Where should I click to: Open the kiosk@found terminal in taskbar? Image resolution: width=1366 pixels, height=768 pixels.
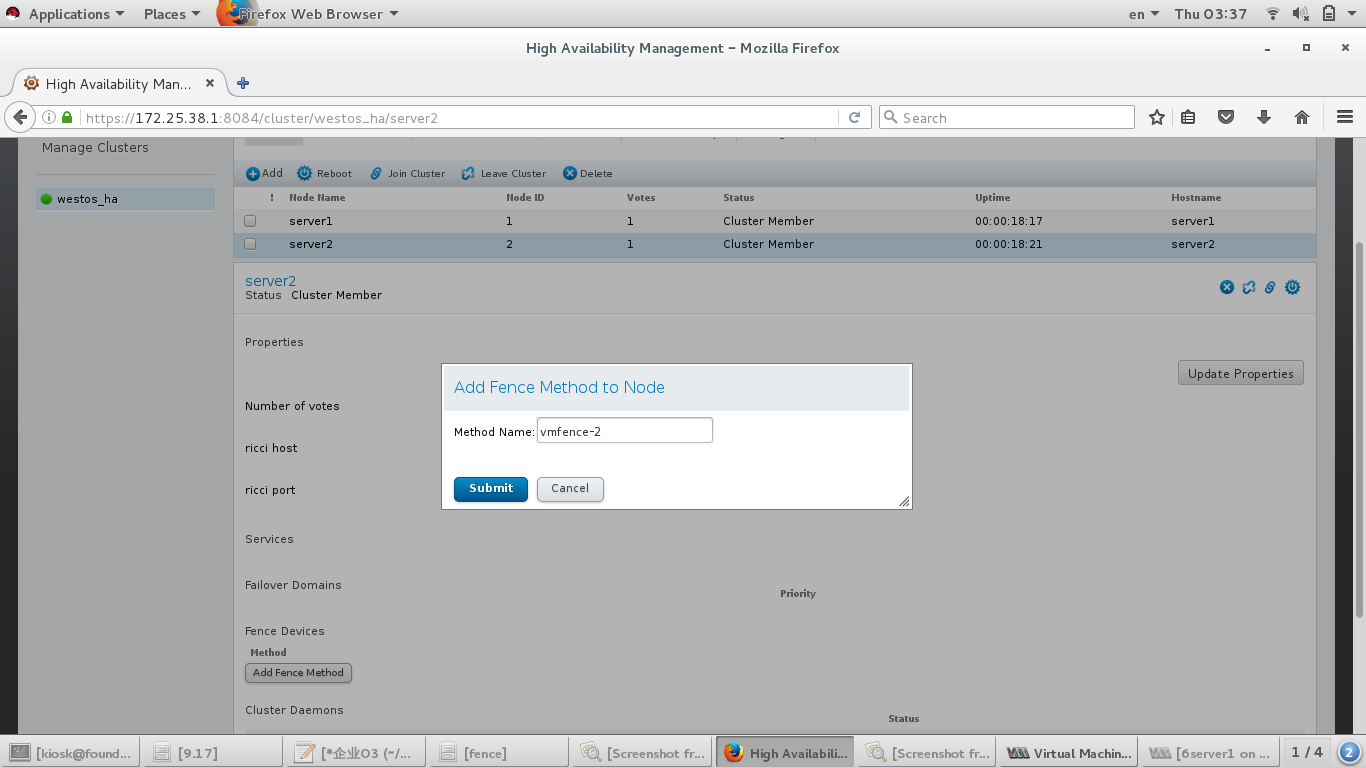(71, 753)
